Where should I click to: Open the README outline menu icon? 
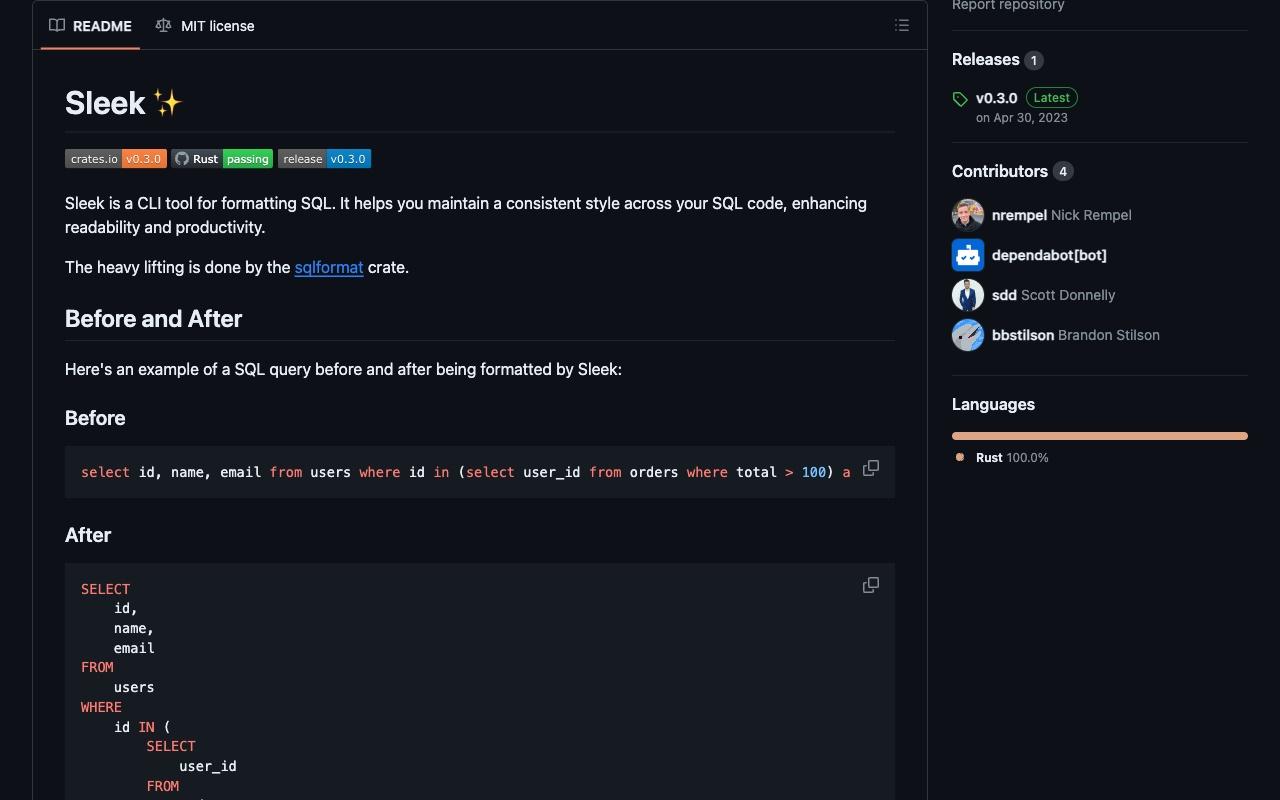(902, 26)
